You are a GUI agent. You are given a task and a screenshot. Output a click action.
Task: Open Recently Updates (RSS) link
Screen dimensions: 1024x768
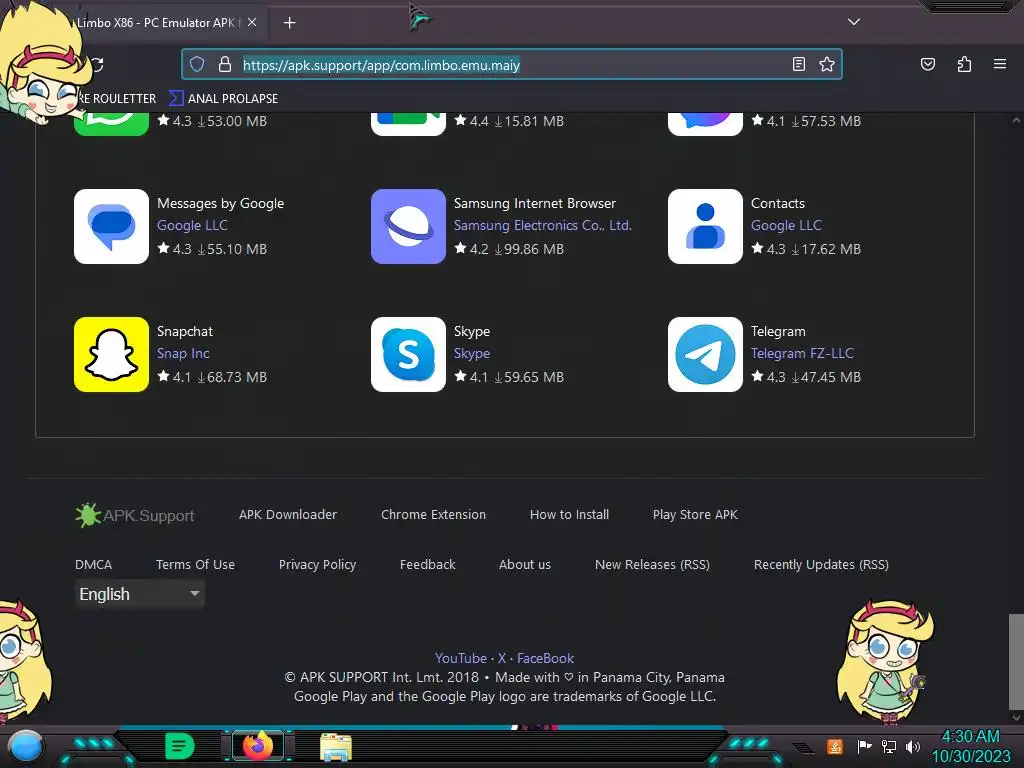coord(822,564)
